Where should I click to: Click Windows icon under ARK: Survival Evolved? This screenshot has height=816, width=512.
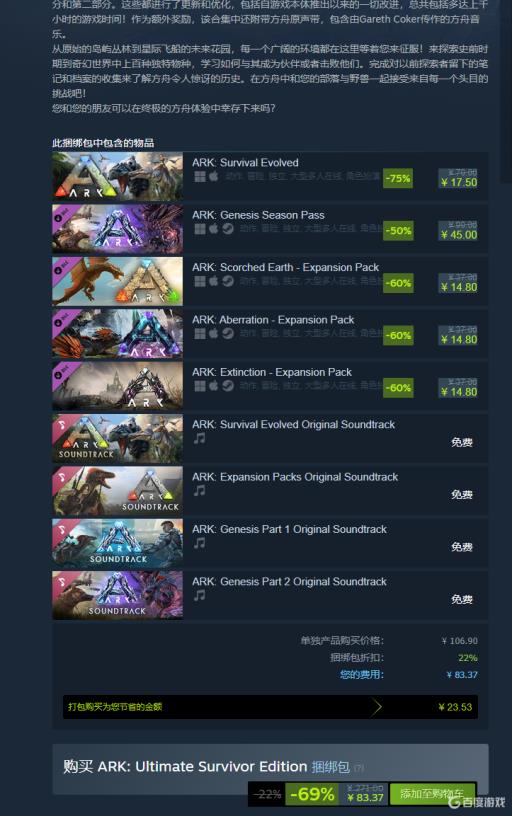(x=200, y=176)
